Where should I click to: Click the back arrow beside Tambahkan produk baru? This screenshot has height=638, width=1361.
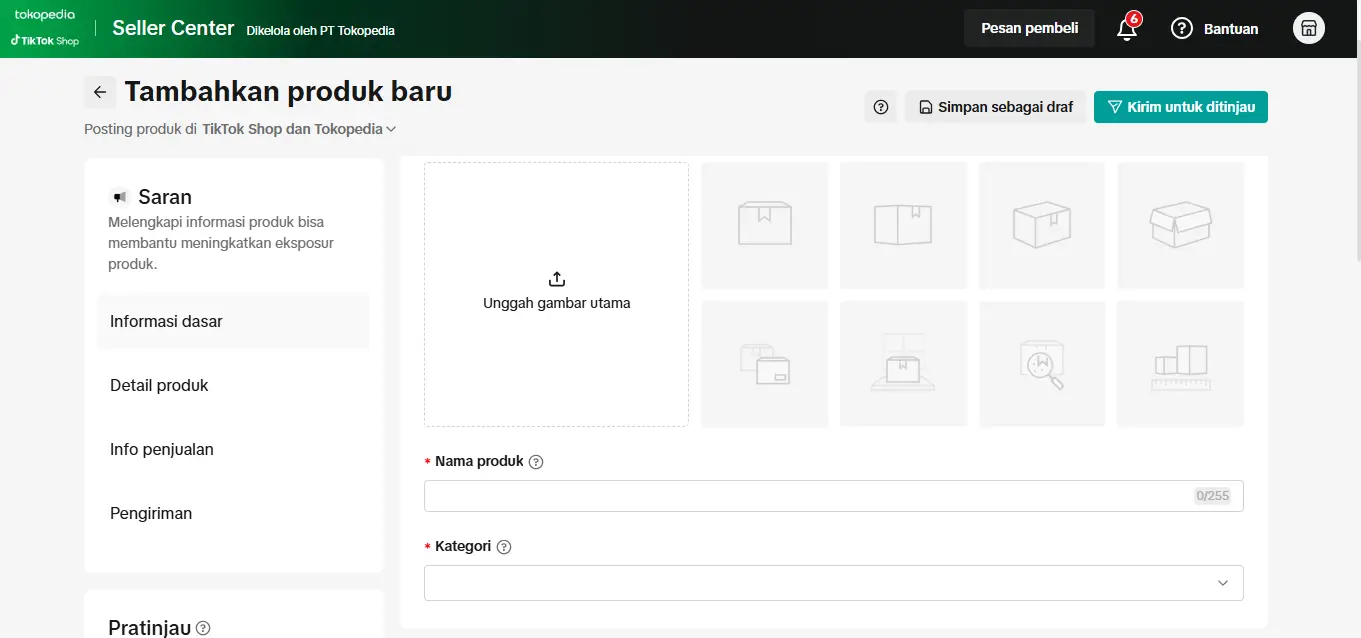pos(100,92)
